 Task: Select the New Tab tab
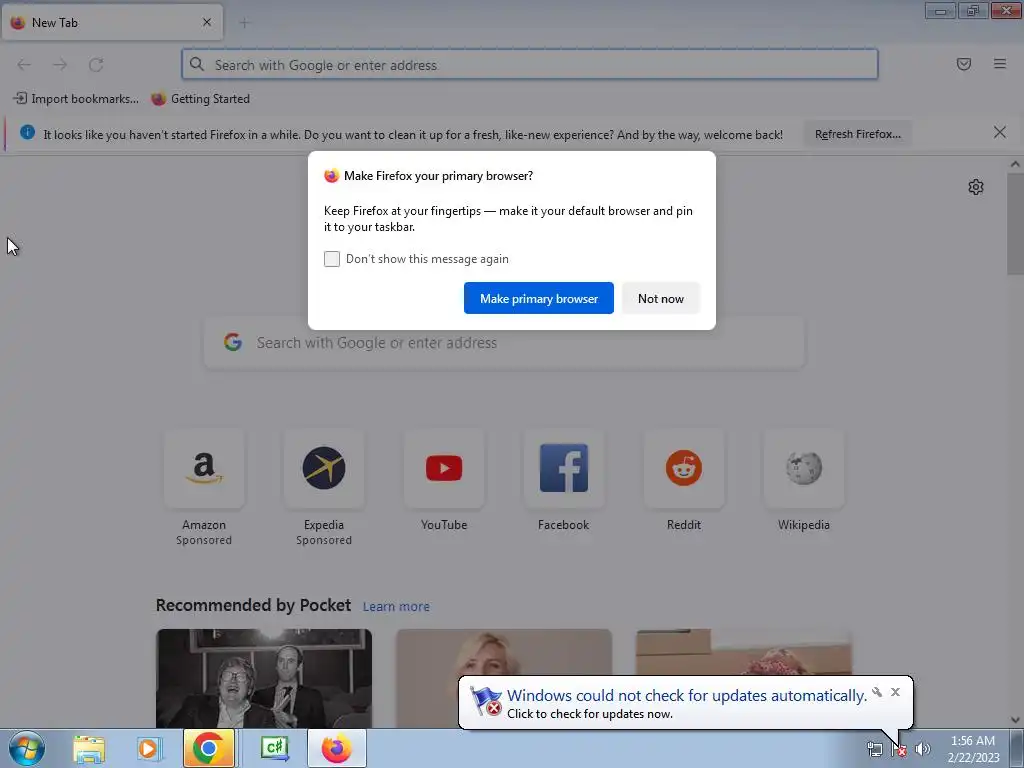click(112, 22)
